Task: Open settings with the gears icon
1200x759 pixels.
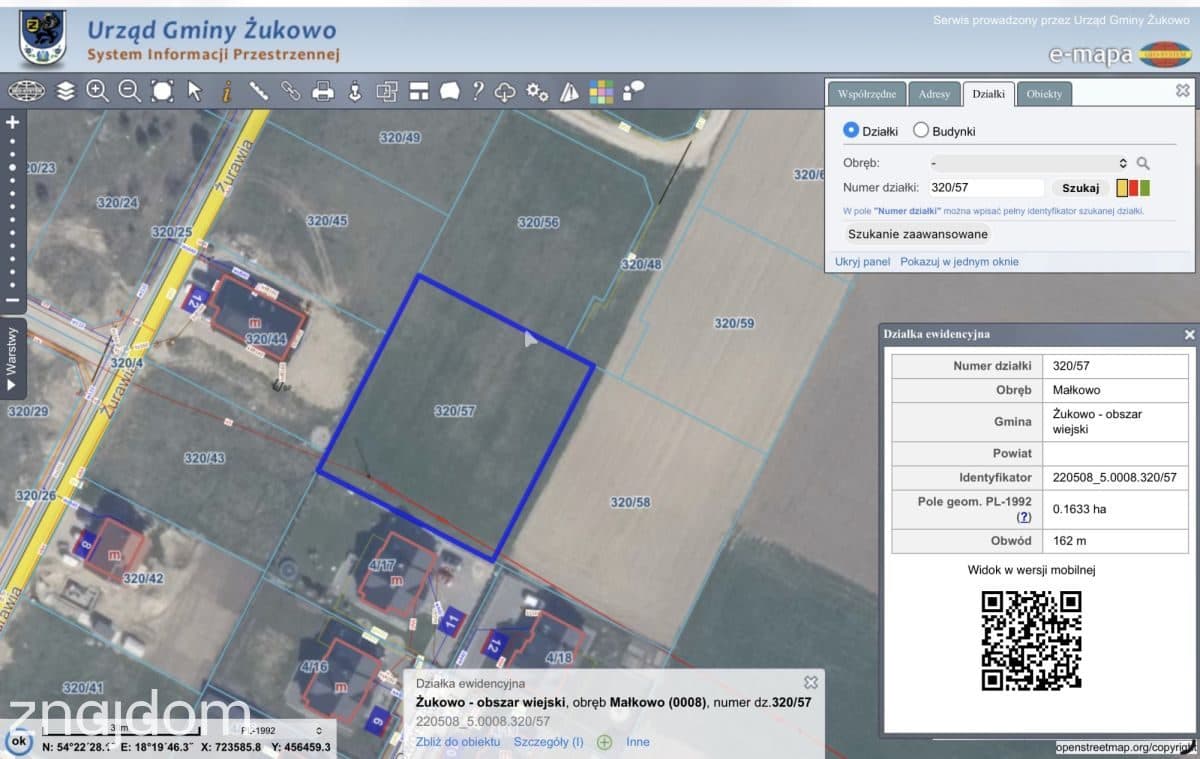Action: 537,91
